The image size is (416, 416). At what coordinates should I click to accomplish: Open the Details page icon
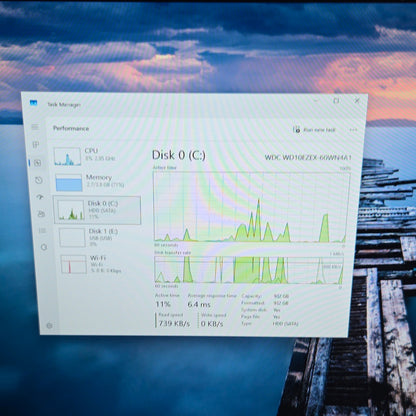point(42,231)
